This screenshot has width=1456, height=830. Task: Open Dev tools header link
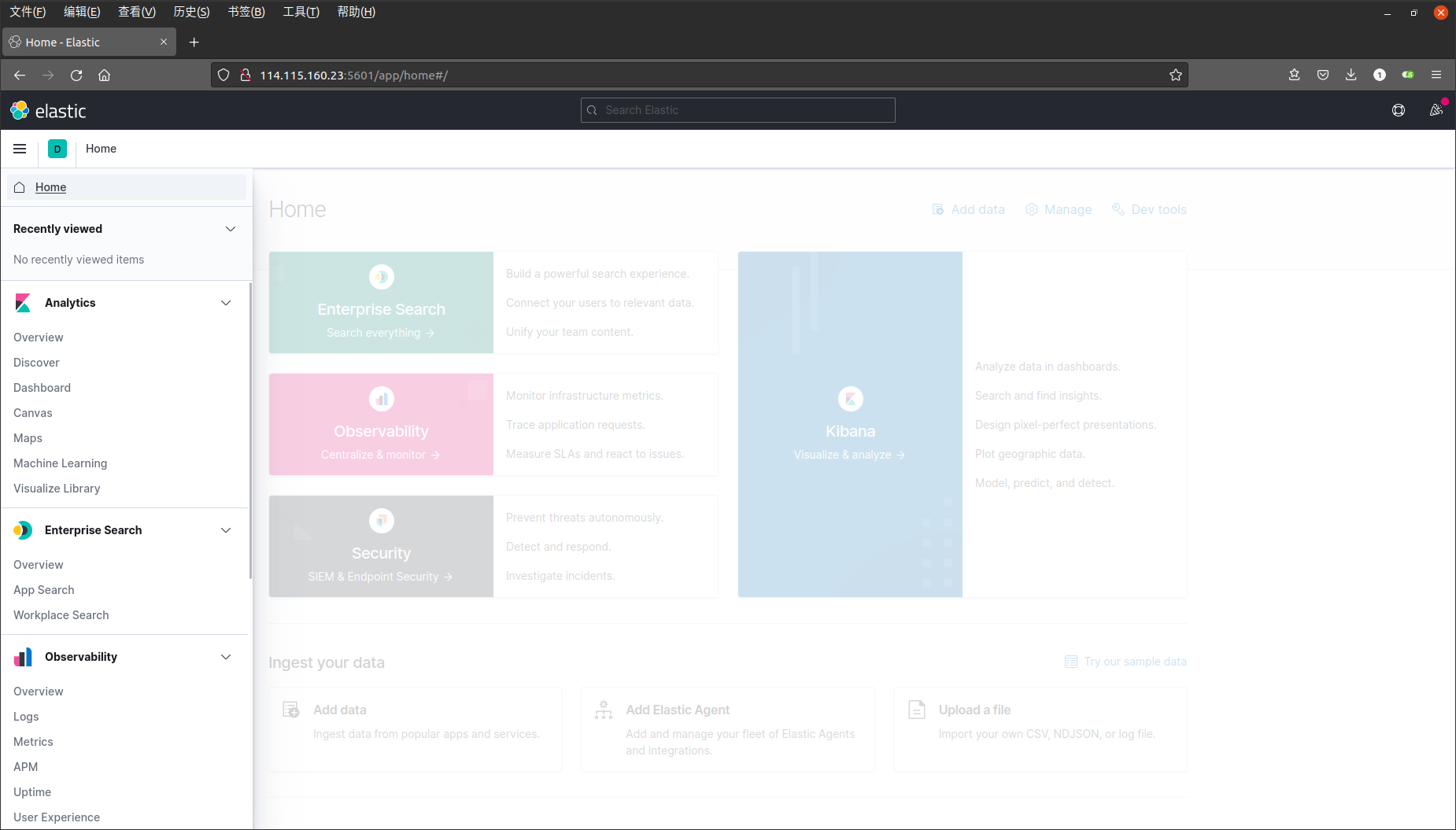[x=1149, y=209]
